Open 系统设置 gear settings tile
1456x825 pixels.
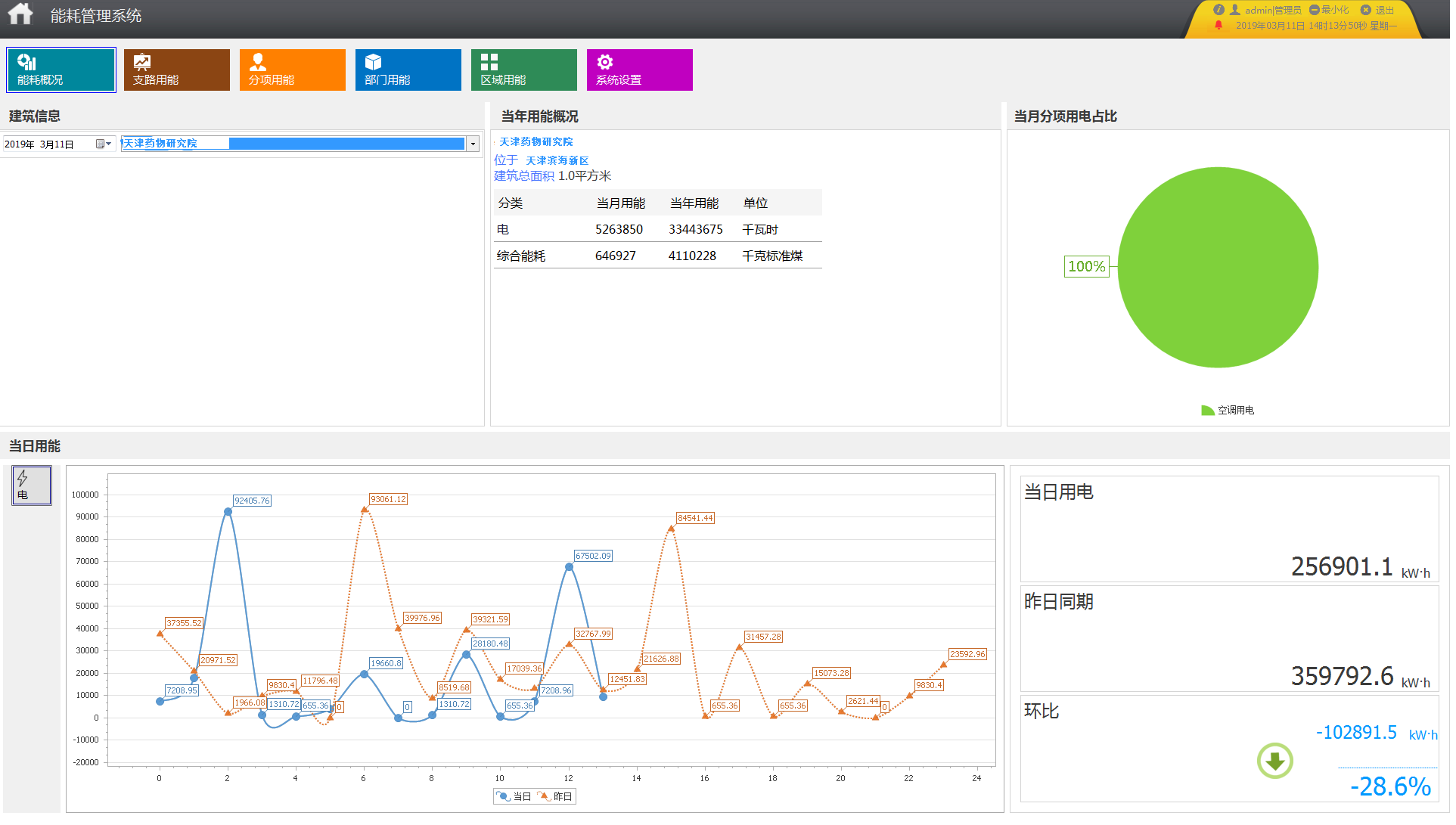click(x=639, y=70)
